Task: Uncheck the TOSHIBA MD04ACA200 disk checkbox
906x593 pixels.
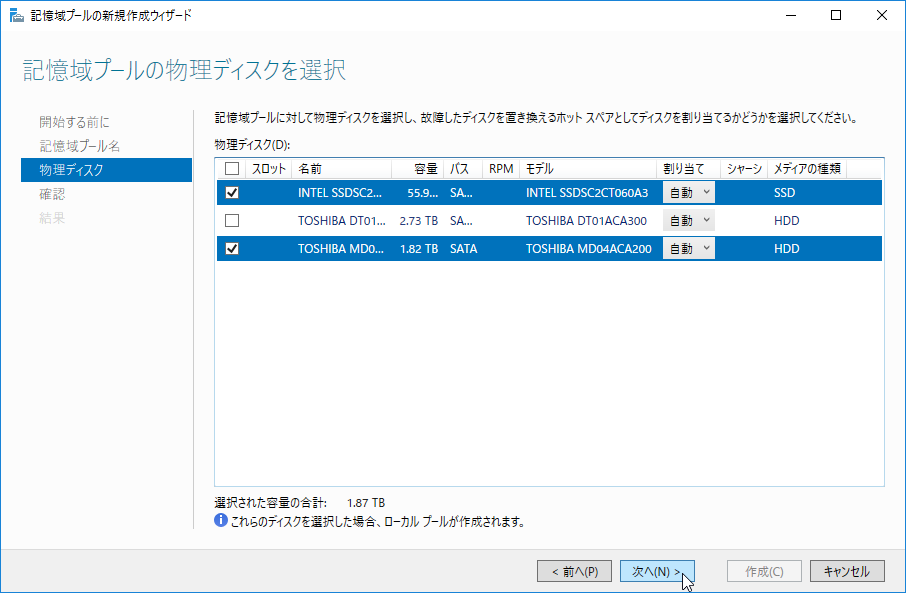Action: click(x=232, y=249)
